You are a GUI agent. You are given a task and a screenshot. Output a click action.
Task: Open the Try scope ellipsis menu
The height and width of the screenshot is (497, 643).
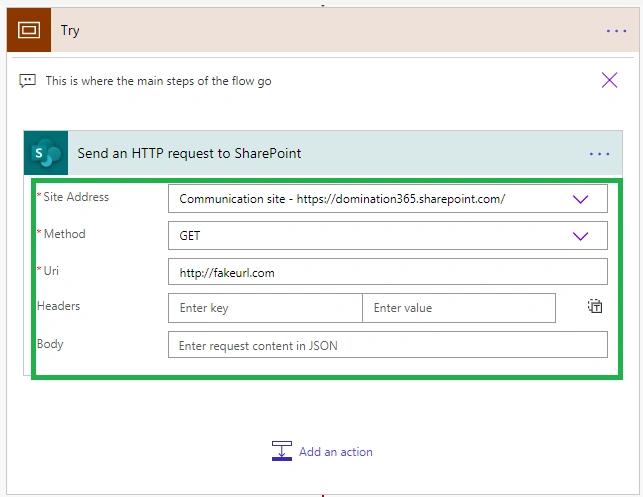point(616,31)
